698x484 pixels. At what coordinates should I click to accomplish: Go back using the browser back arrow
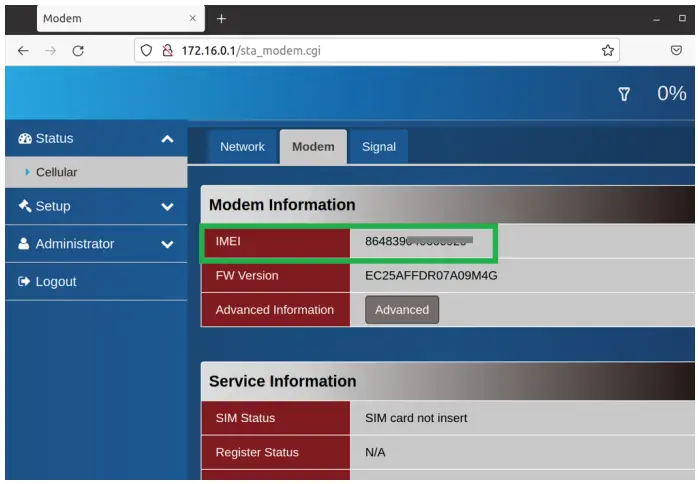point(23,51)
